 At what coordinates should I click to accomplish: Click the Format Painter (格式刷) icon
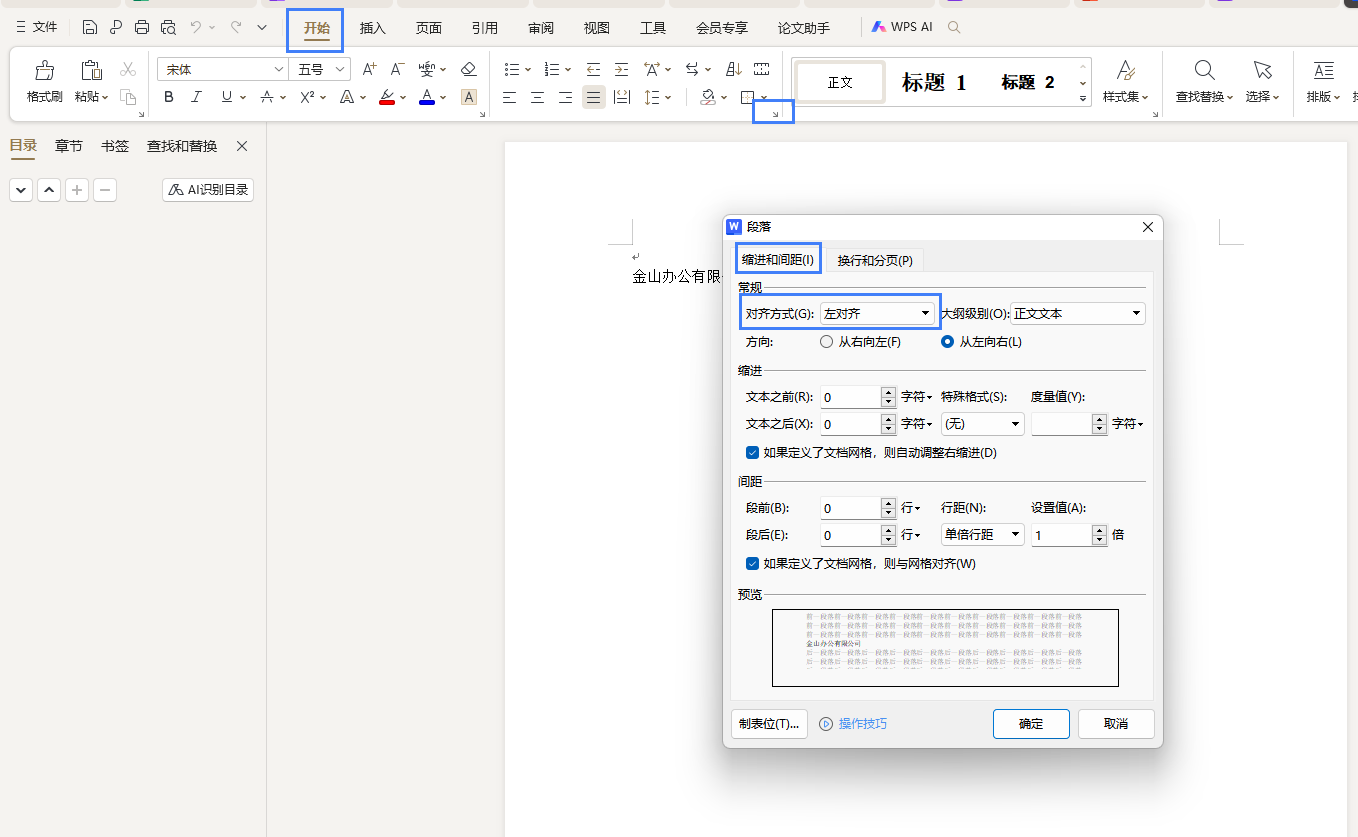(x=44, y=70)
